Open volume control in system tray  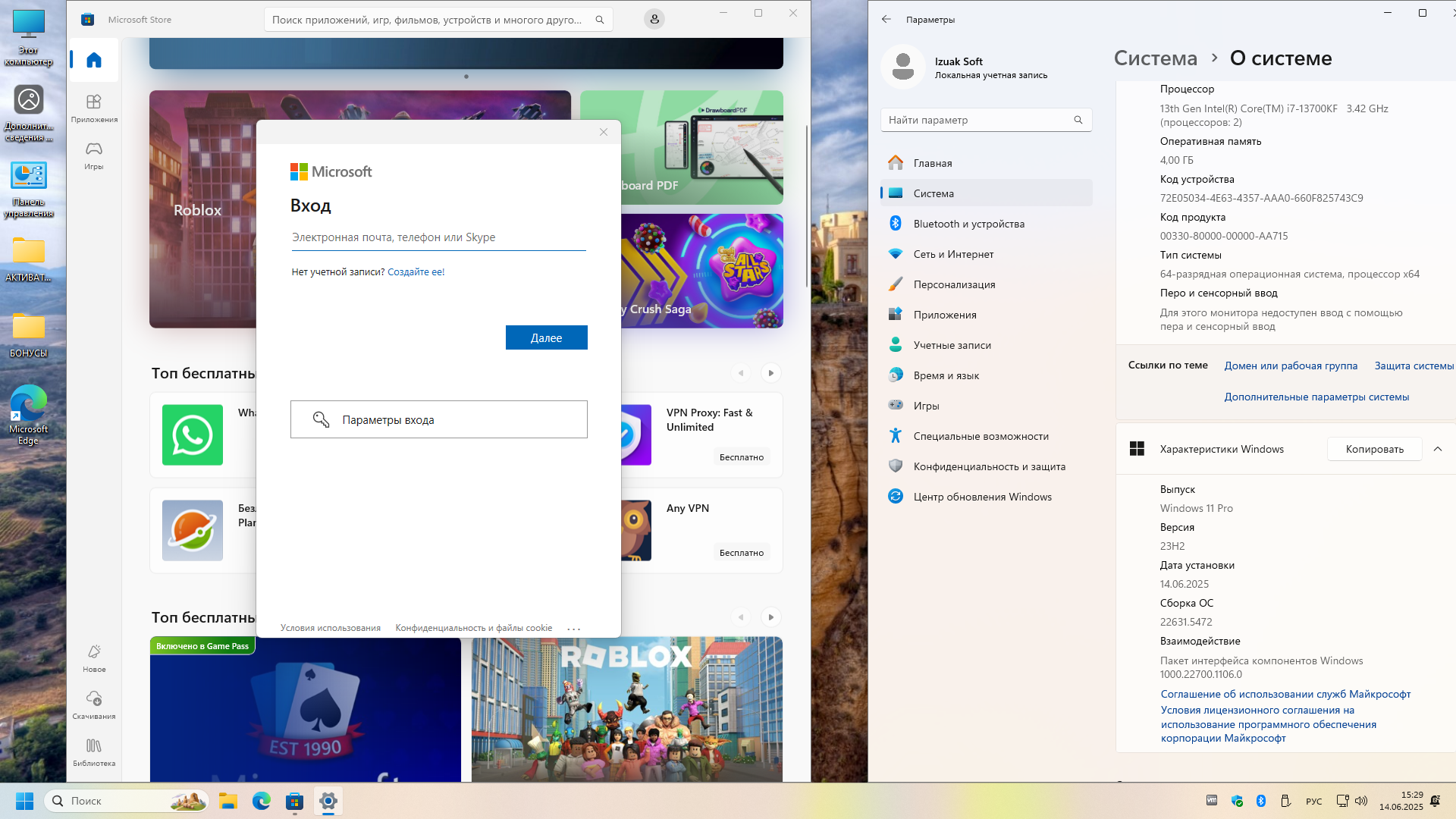1361,801
